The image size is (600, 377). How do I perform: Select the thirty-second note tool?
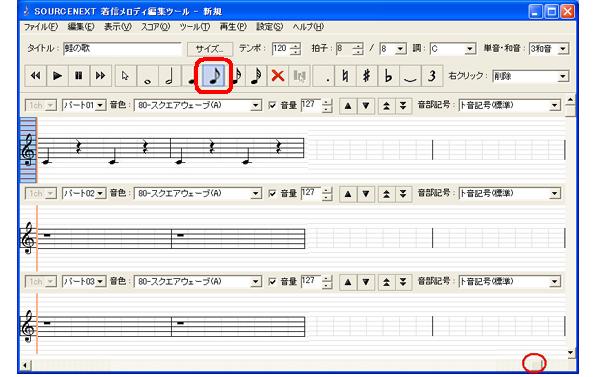pyautogui.click(x=256, y=76)
